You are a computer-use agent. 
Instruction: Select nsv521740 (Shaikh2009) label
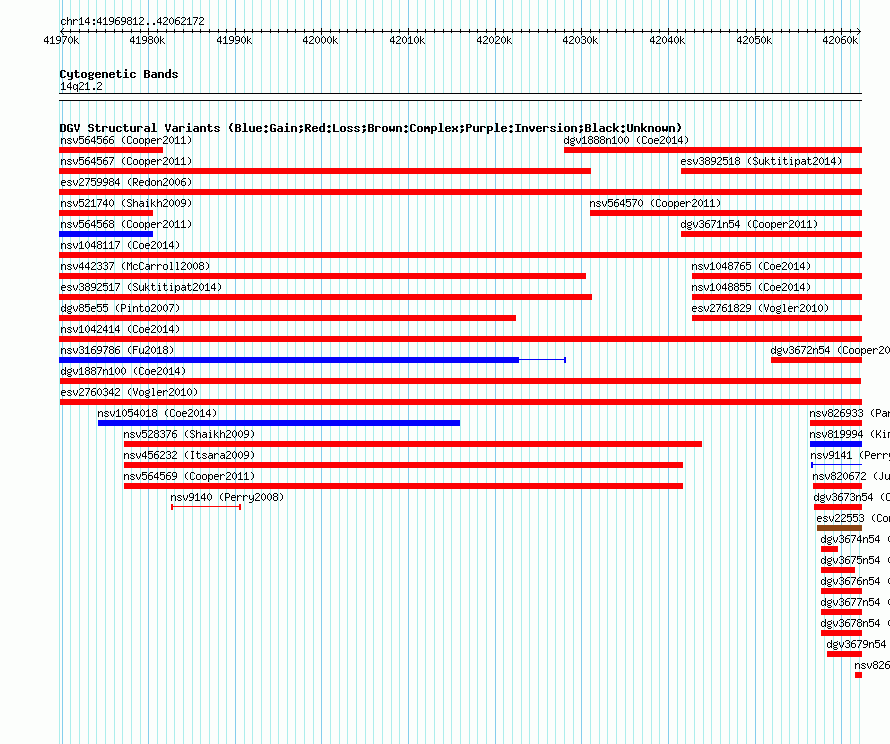(126, 203)
